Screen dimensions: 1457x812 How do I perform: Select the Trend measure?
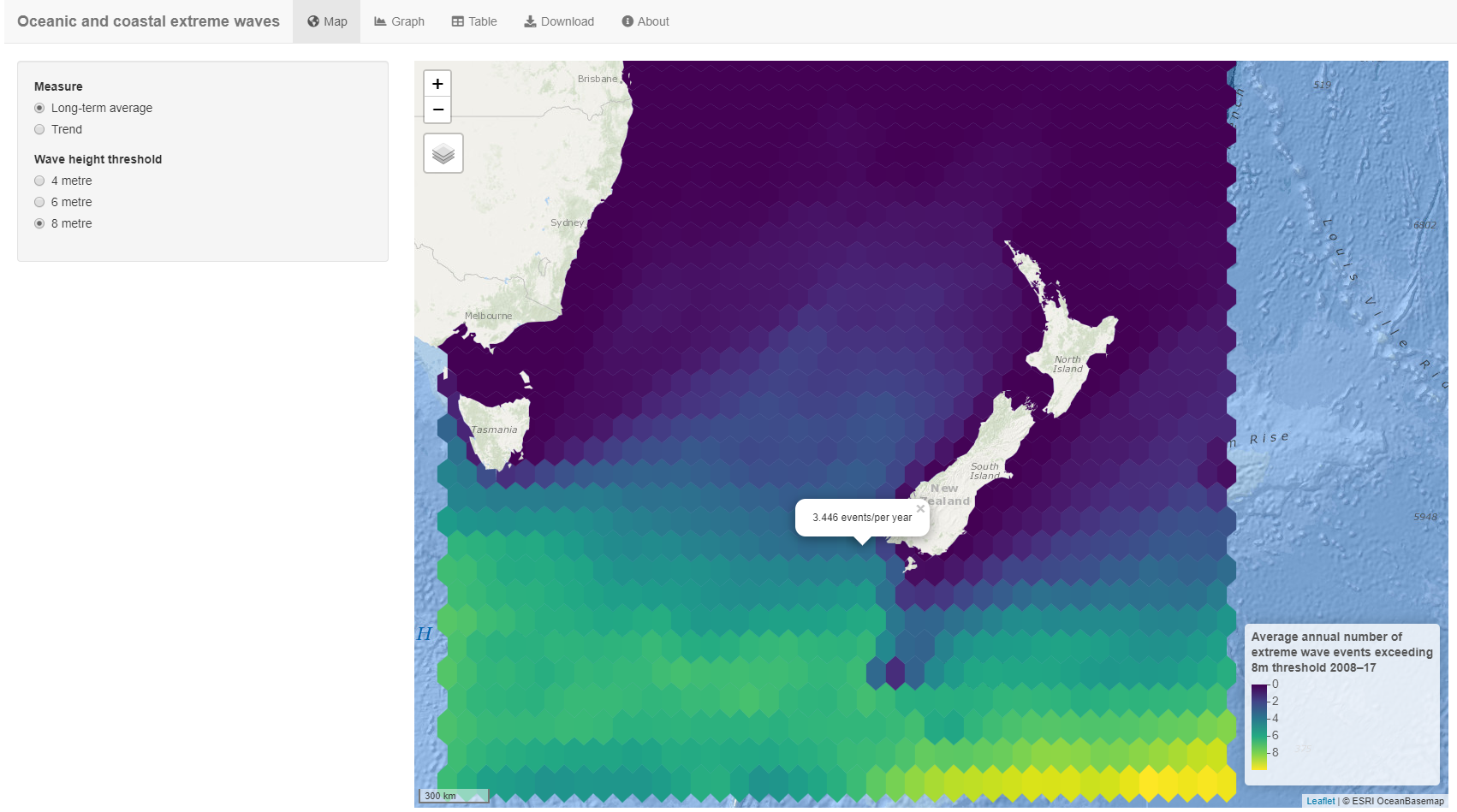[x=39, y=129]
